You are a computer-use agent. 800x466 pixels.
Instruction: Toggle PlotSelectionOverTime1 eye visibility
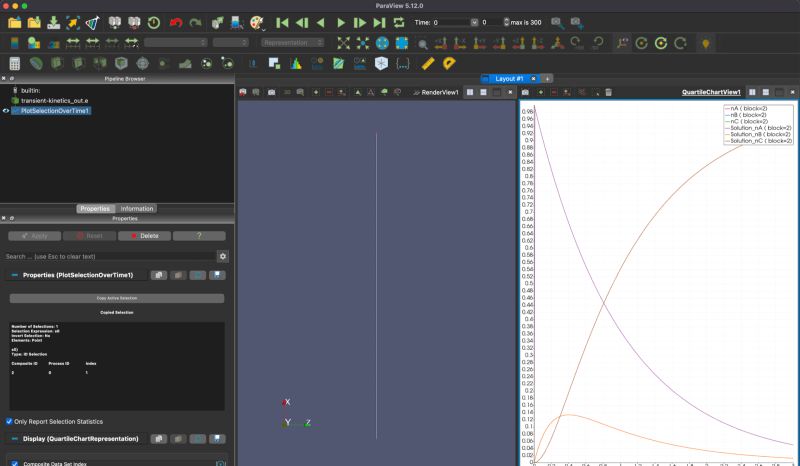coord(6,111)
